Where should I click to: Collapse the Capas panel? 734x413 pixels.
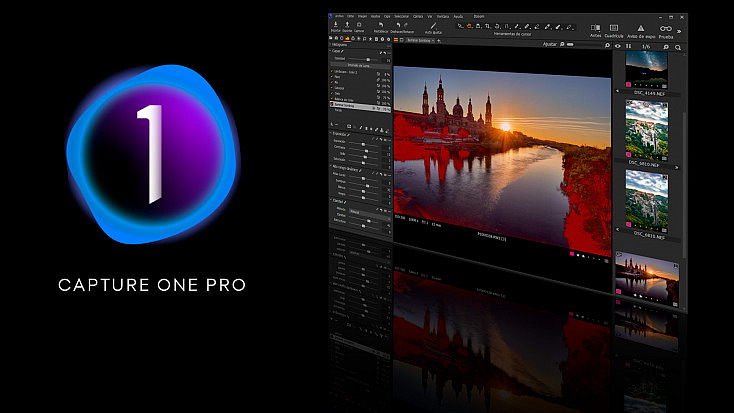(x=330, y=51)
